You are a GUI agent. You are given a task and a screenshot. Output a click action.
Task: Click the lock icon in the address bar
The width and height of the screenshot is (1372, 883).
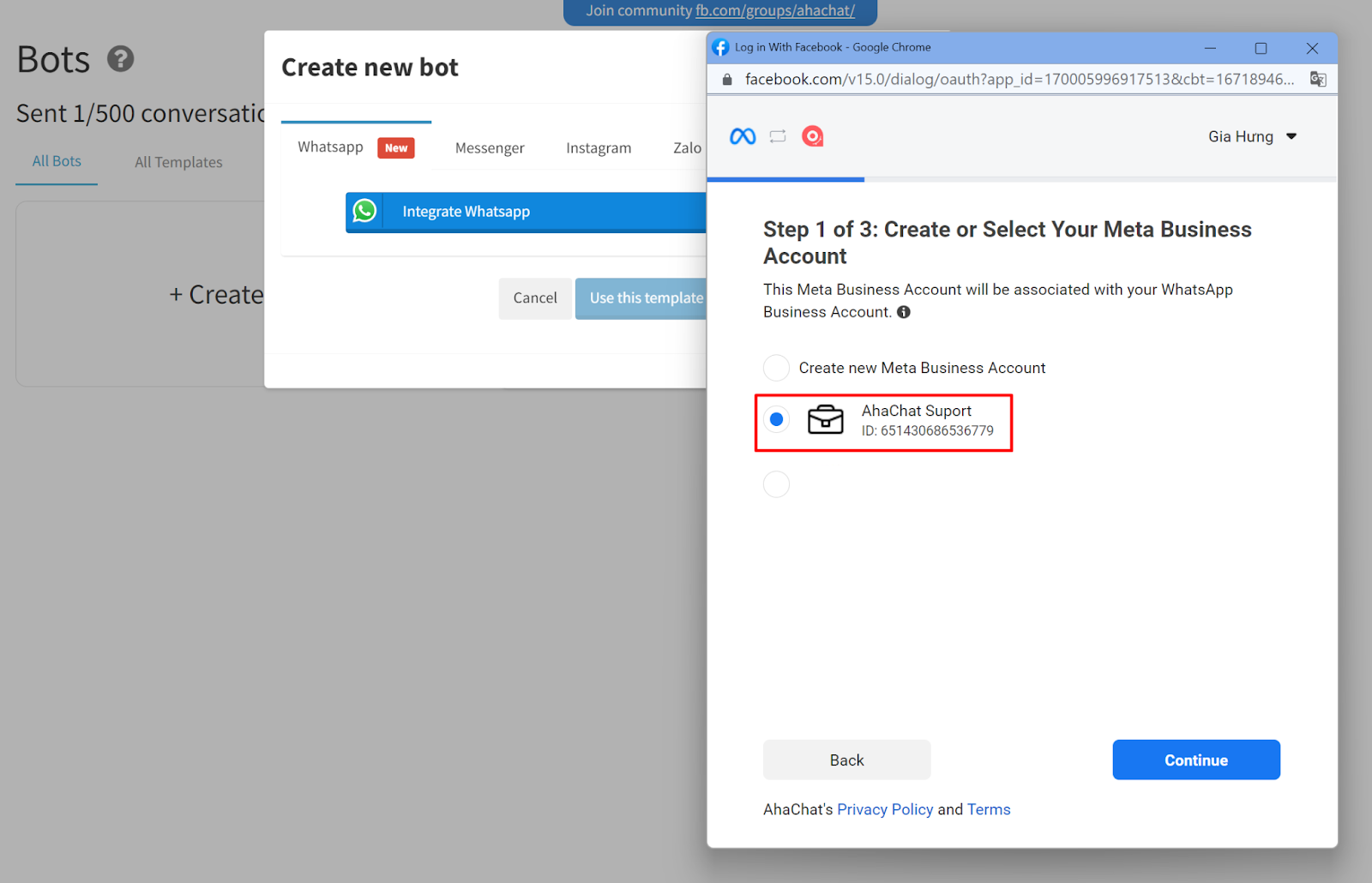pos(727,79)
